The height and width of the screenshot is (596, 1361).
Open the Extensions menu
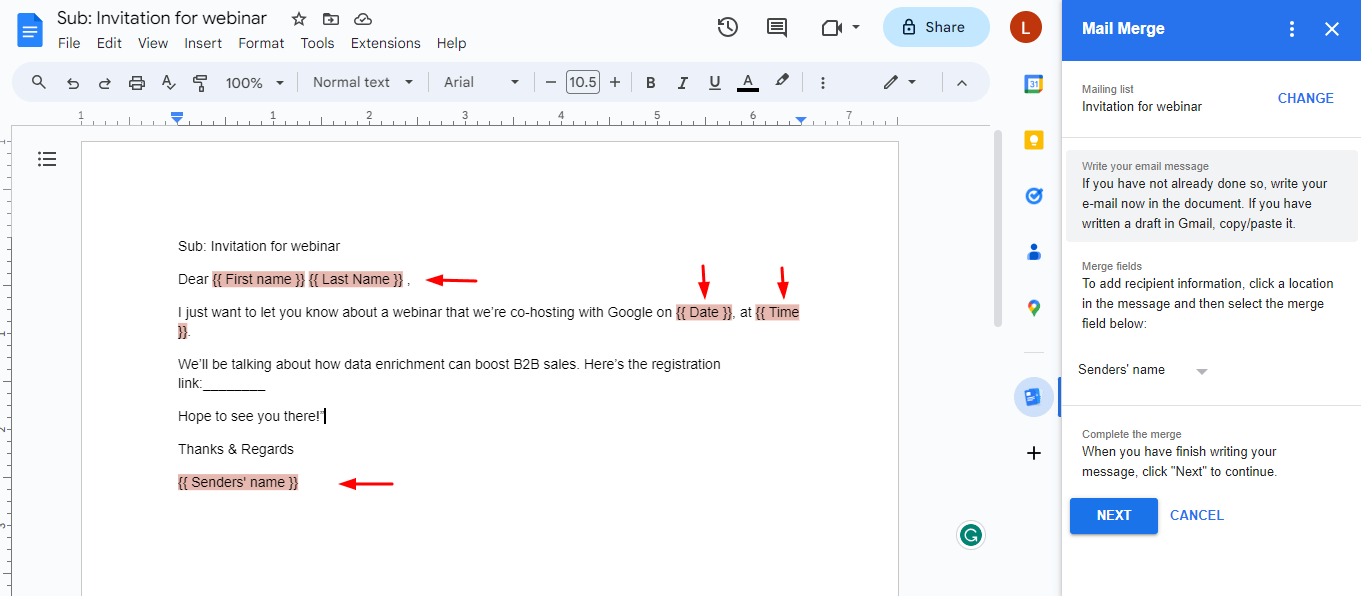tap(385, 43)
